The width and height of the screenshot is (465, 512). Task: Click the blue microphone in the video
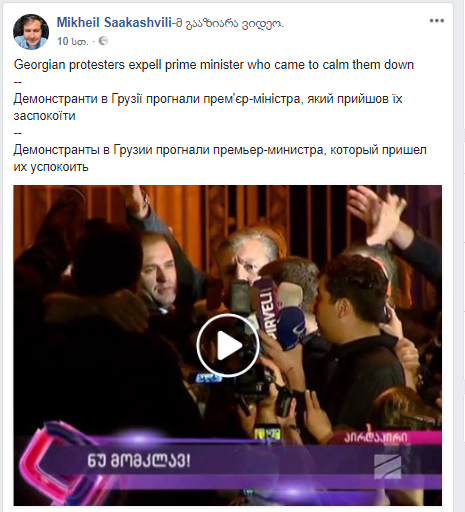coord(291,328)
